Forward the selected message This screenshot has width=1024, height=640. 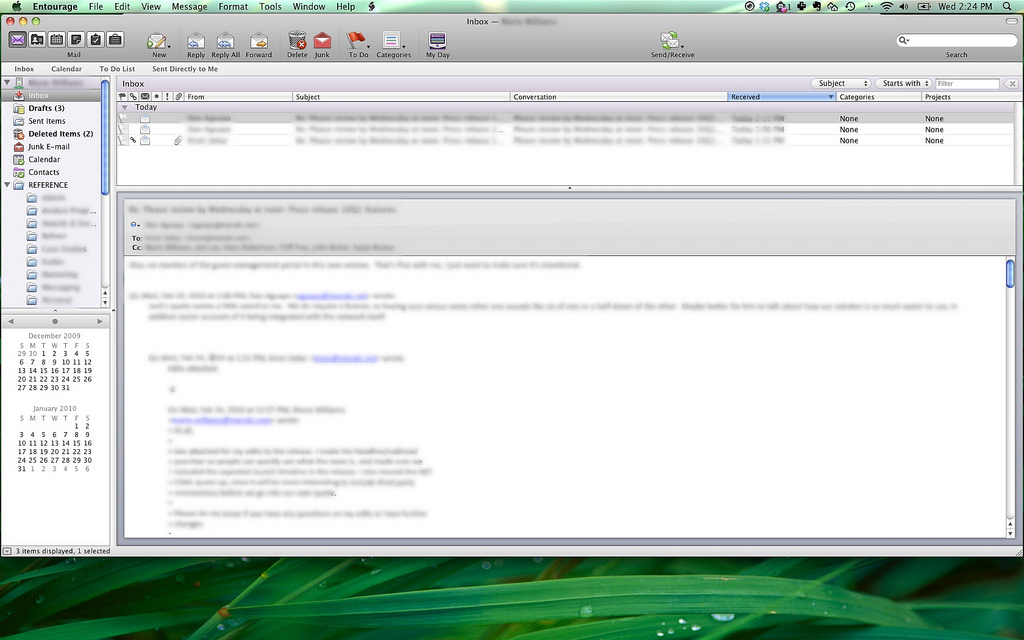click(x=259, y=41)
